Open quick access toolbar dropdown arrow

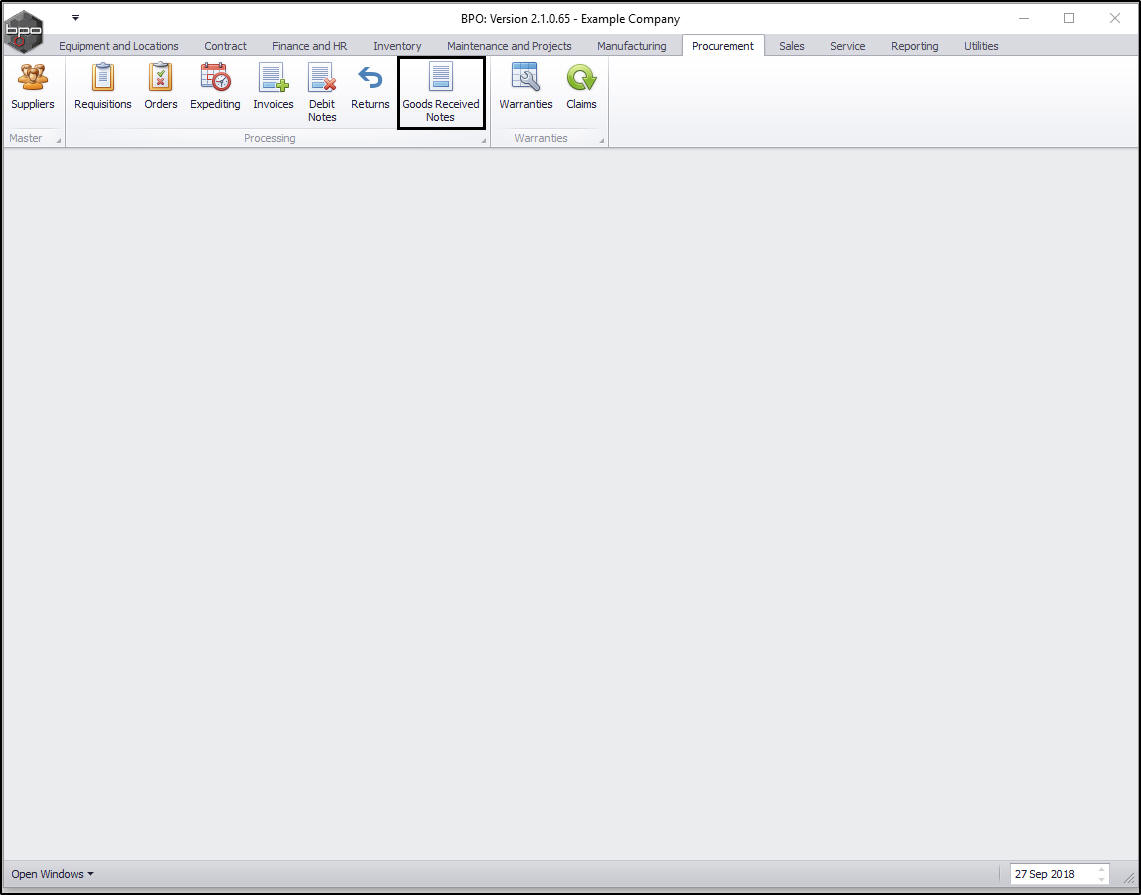click(76, 17)
